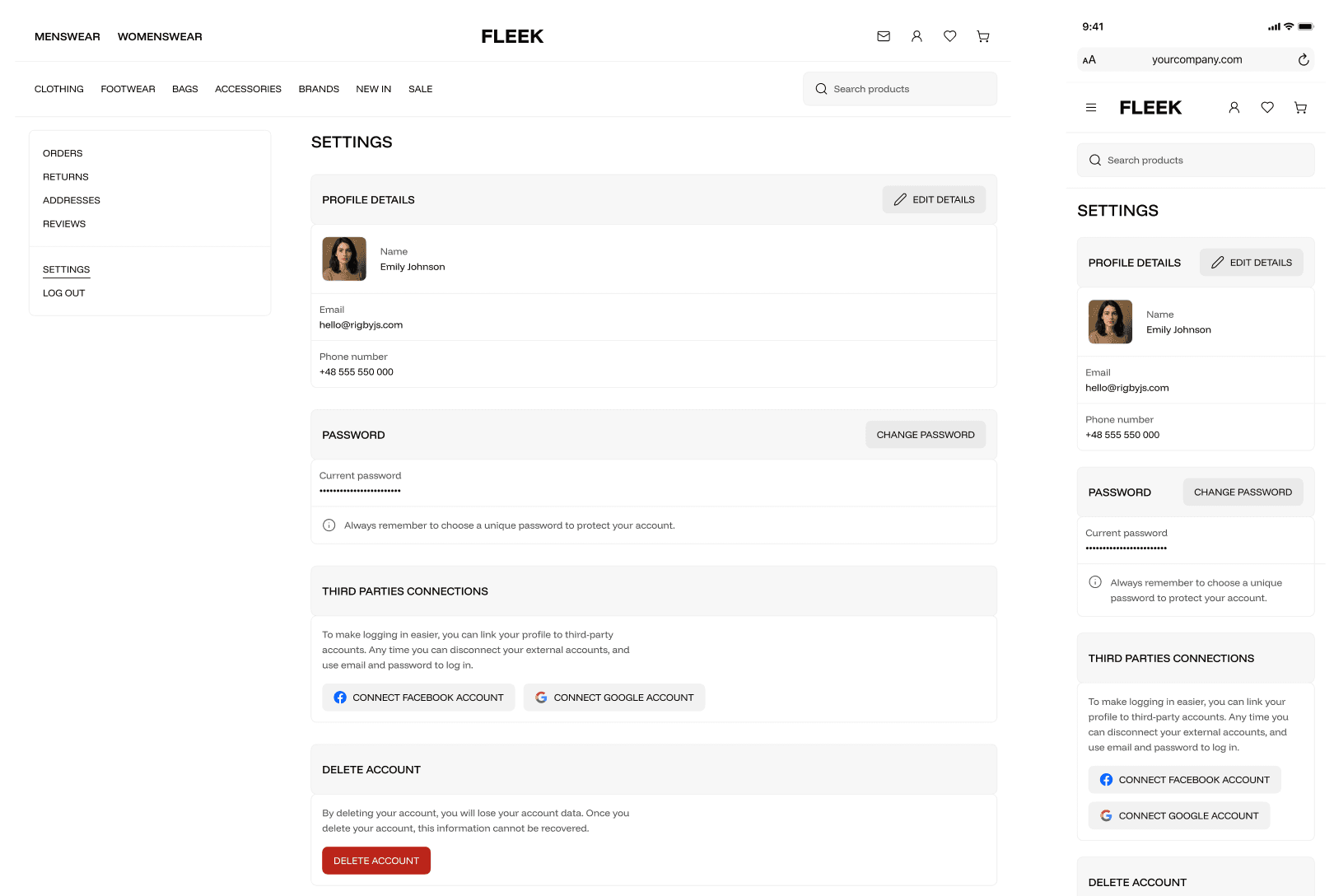
Task: Click mobile CONNECT FACEBOOK ACCOUNT button
Action: click(1185, 780)
